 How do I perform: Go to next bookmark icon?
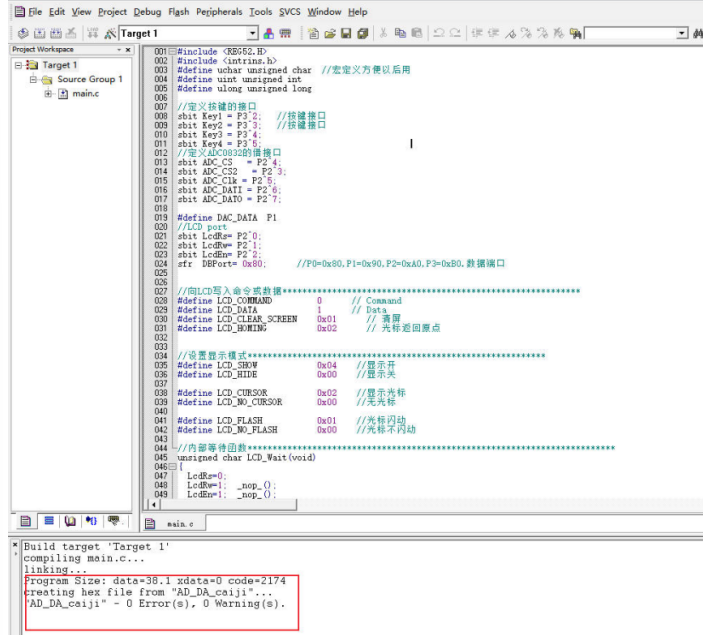[x=526, y=33]
